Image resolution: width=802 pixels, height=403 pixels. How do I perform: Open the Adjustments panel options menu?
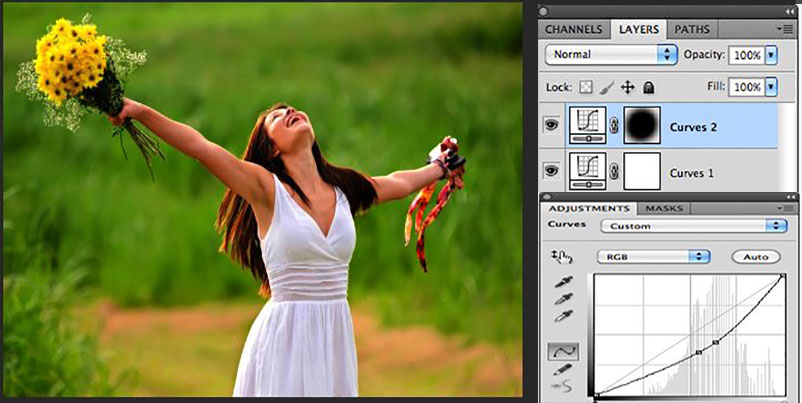[786, 208]
